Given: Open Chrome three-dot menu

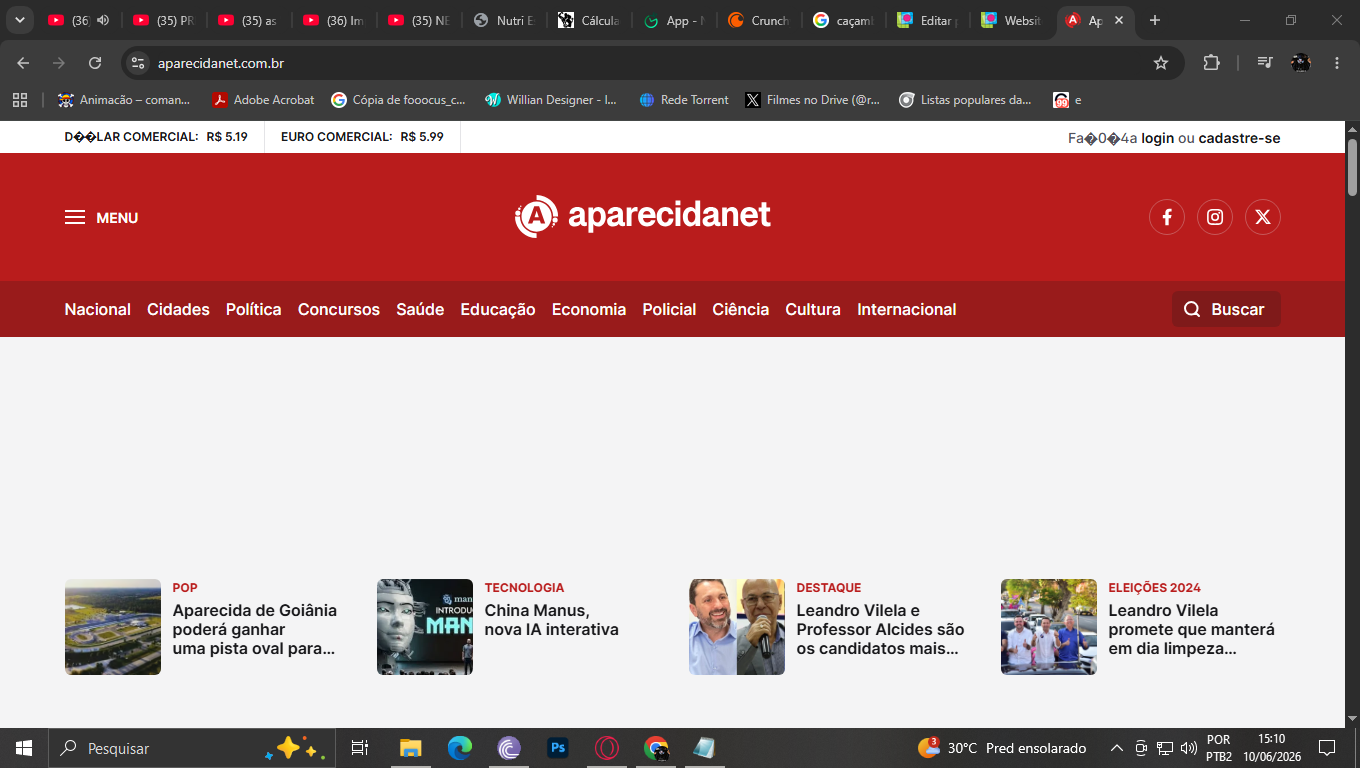Looking at the screenshot, I should click(1337, 63).
